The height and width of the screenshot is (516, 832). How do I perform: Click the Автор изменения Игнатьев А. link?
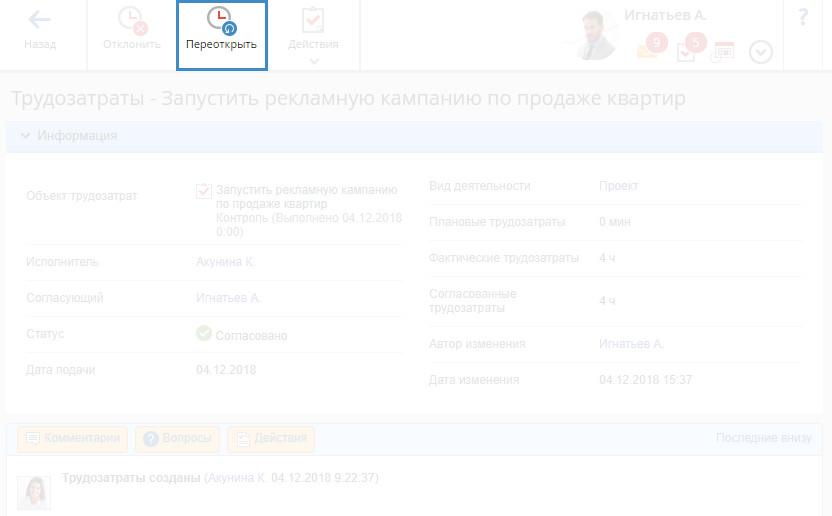[631, 344]
